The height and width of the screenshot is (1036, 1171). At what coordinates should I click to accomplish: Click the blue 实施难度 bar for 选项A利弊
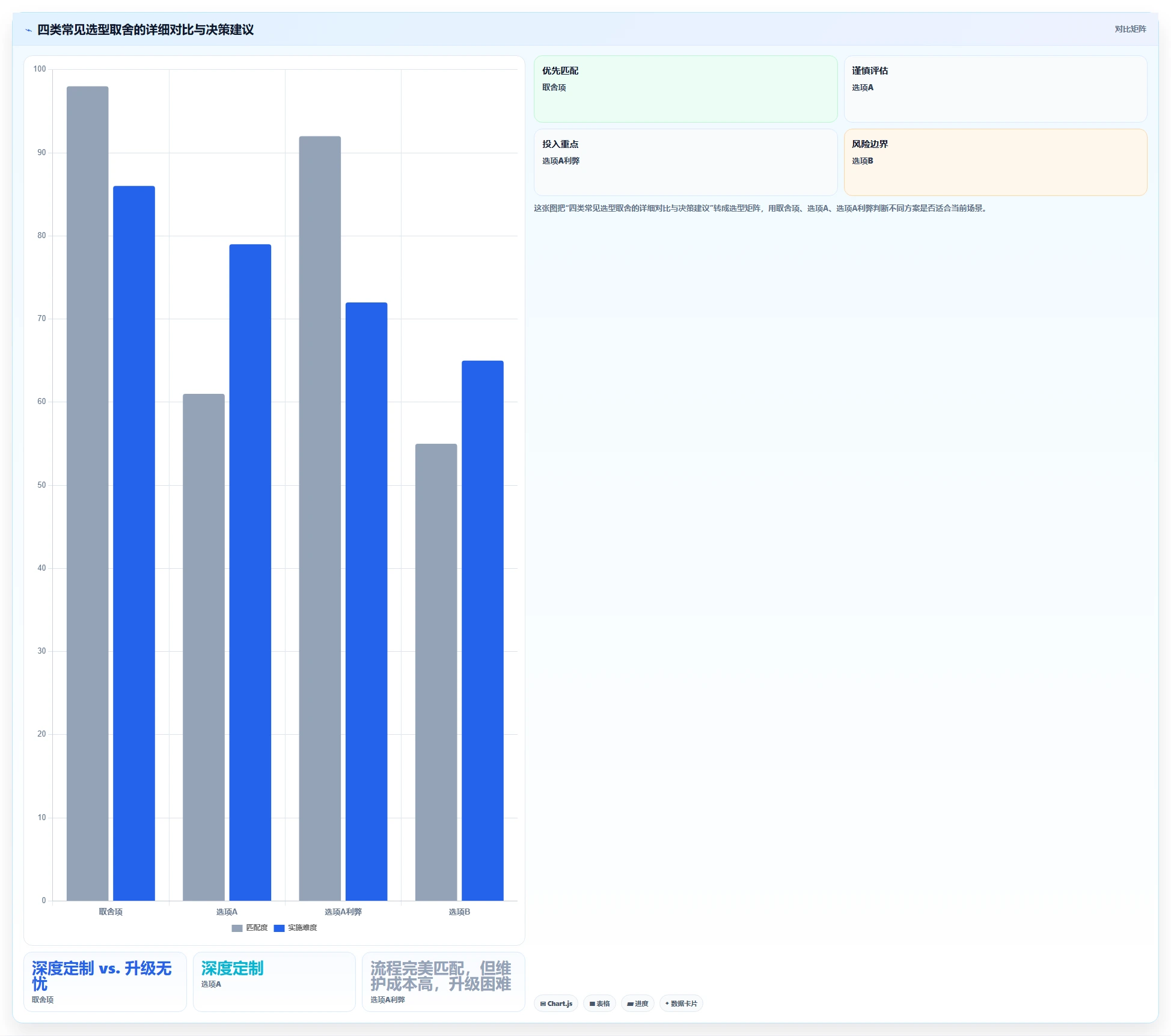(x=367, y=602)
